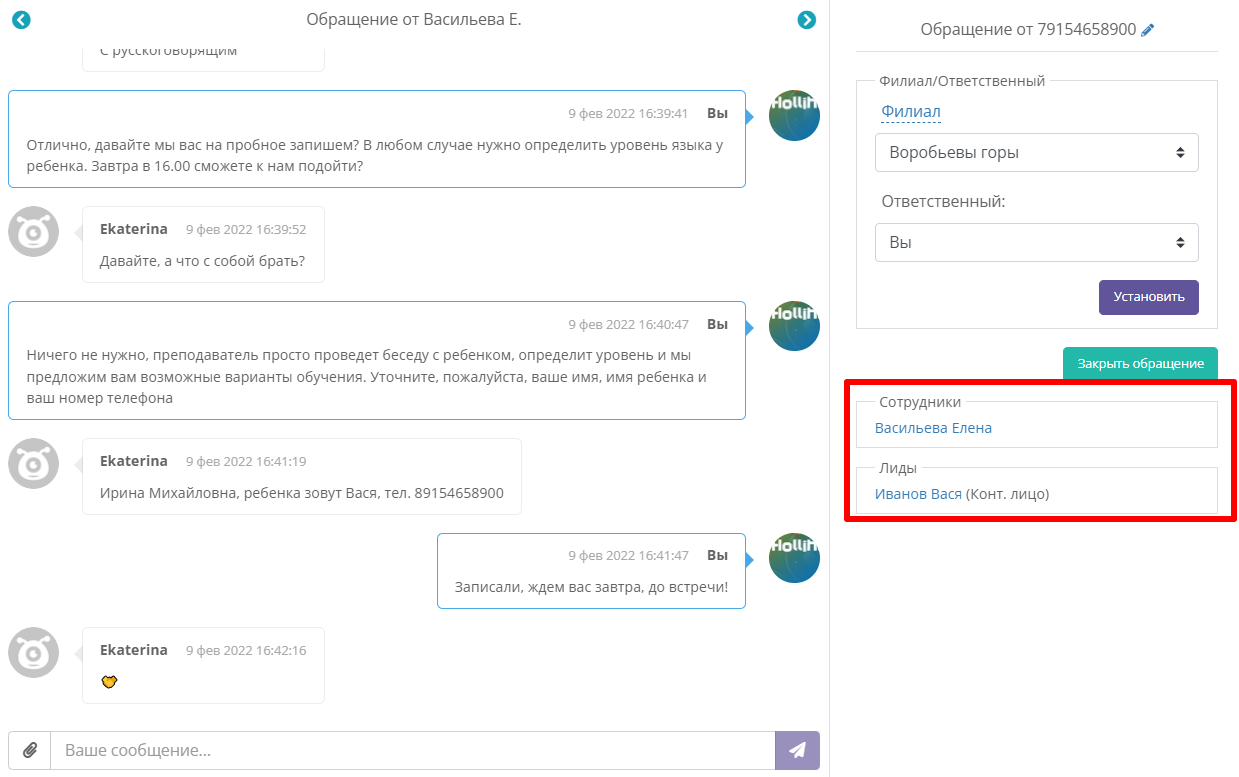Focus the Ваше сообщение input field

[x=412, y=750]
